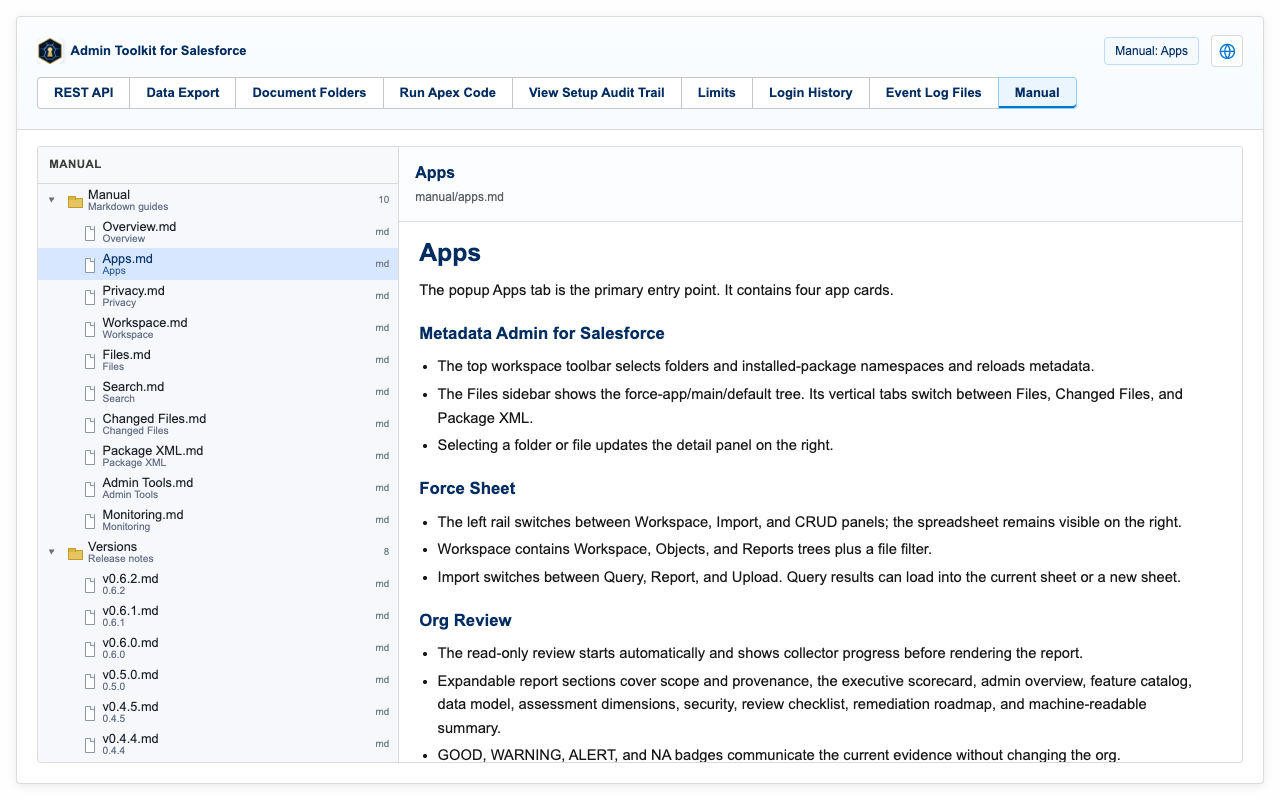Open the Monitoring.md guide
This screenshot has height=800, width=1280.
(218, 520)
